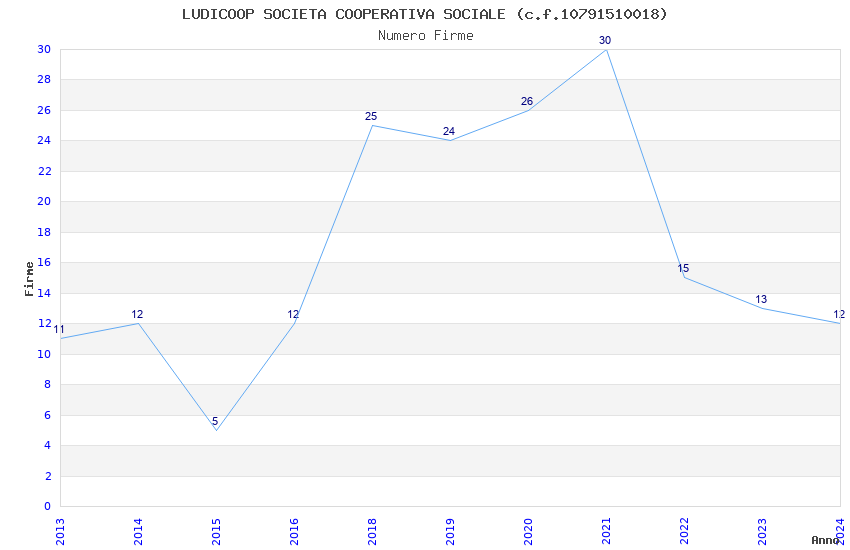Click the data label 15 at 2022
Viewport: 850px width, 550px height.
(683, 268)
